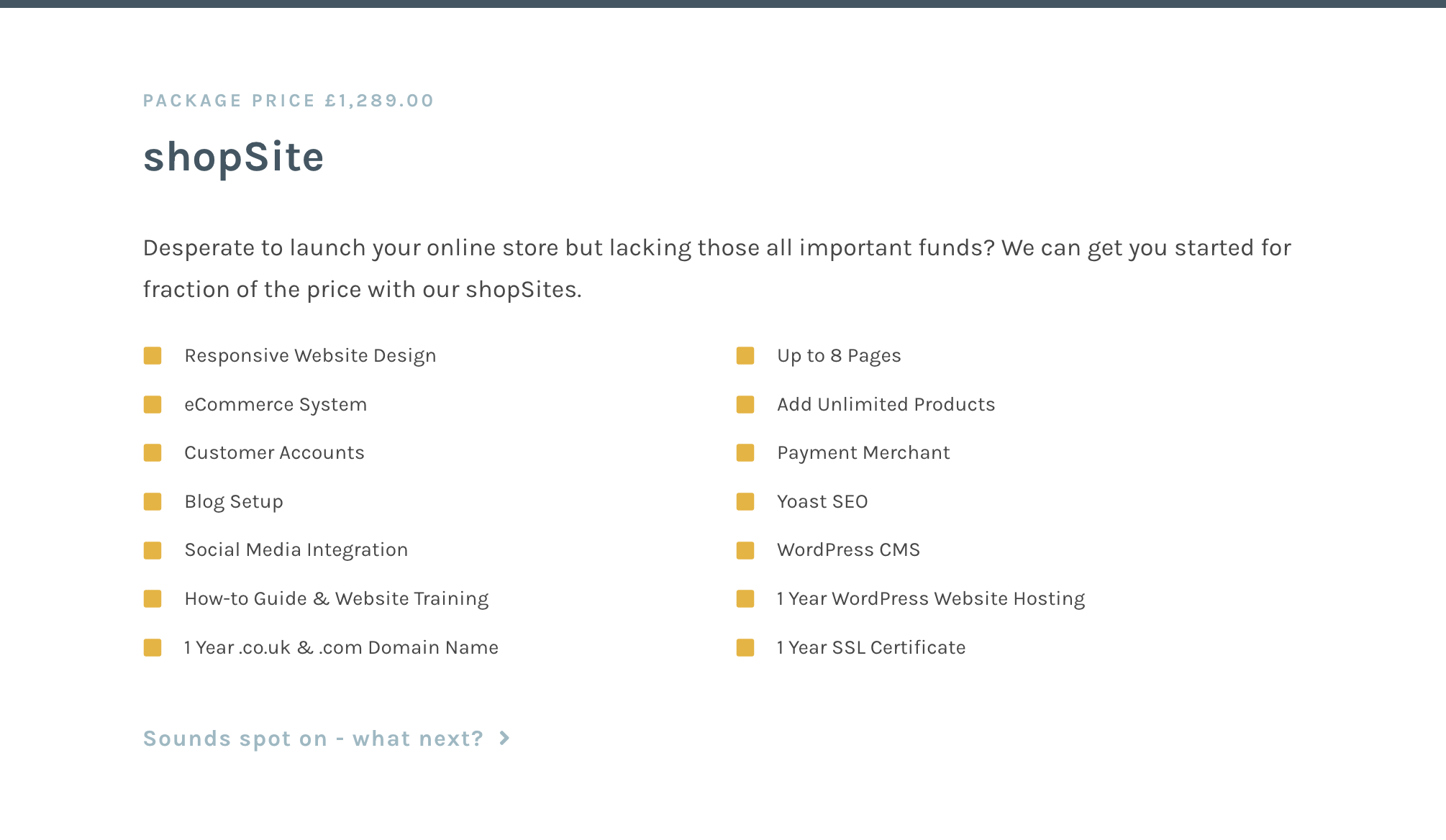Click the shopSite heading
Viewport: 1446px width, 840px height.
tap(234, 157)
